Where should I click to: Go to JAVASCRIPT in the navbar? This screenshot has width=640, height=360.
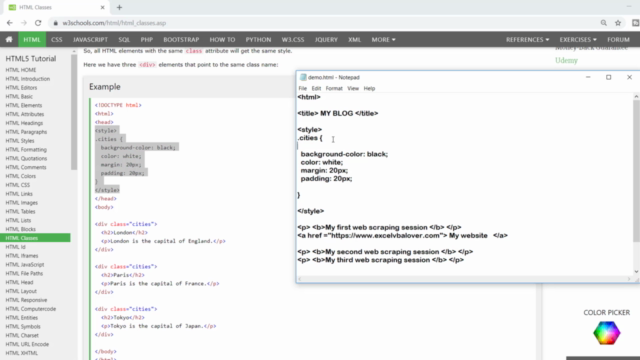pyautogui.click(x=90, y=40)
